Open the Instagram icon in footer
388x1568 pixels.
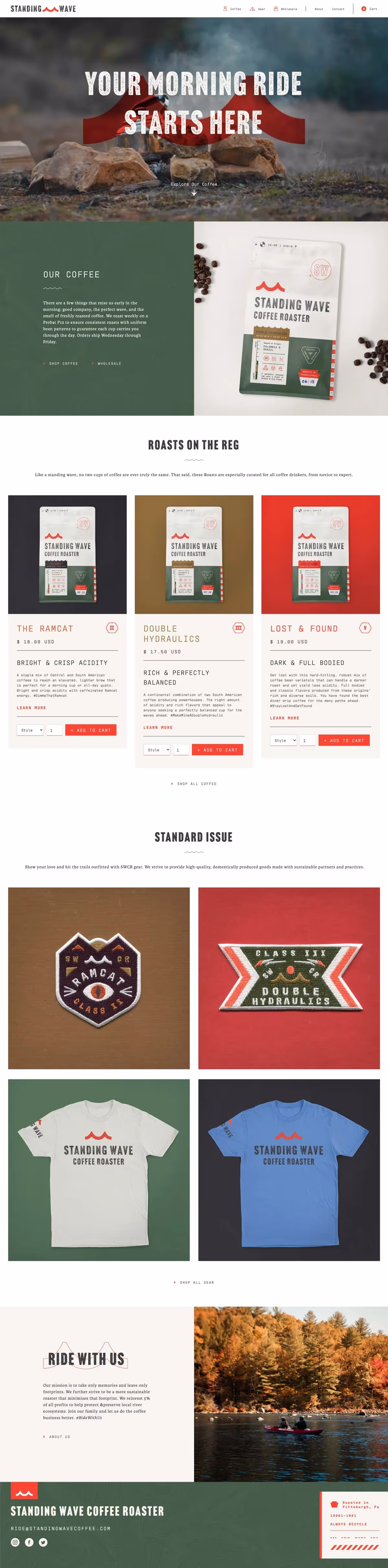pyautogui.click(x=15, y=1542)
